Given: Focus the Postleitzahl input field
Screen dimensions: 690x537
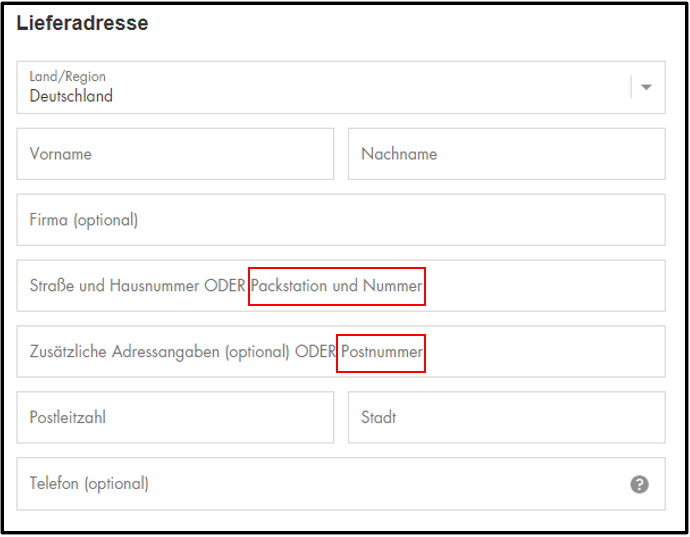Looking at the screenshot, I should click(x=175, y=417).
